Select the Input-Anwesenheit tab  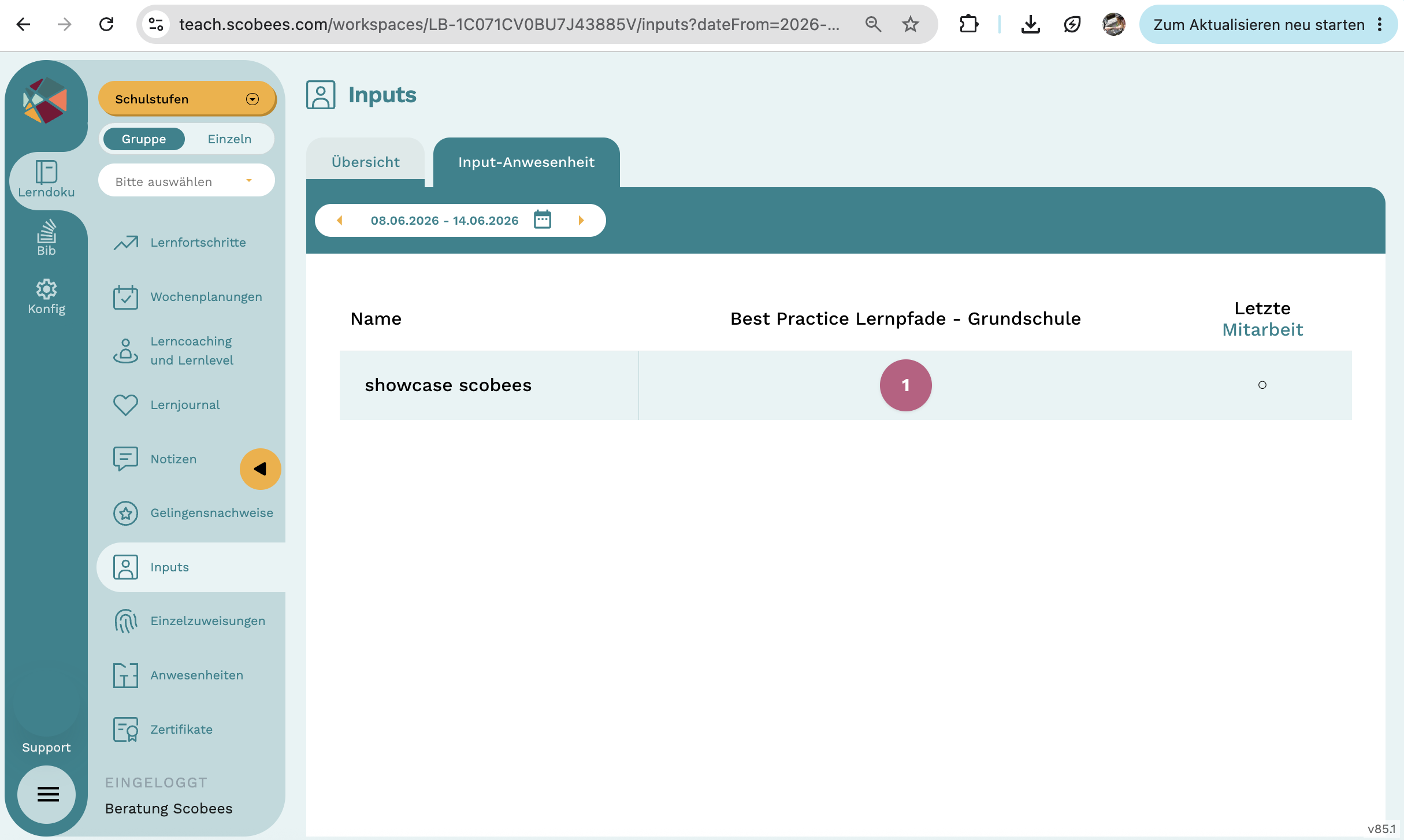(x=526, y=162)
